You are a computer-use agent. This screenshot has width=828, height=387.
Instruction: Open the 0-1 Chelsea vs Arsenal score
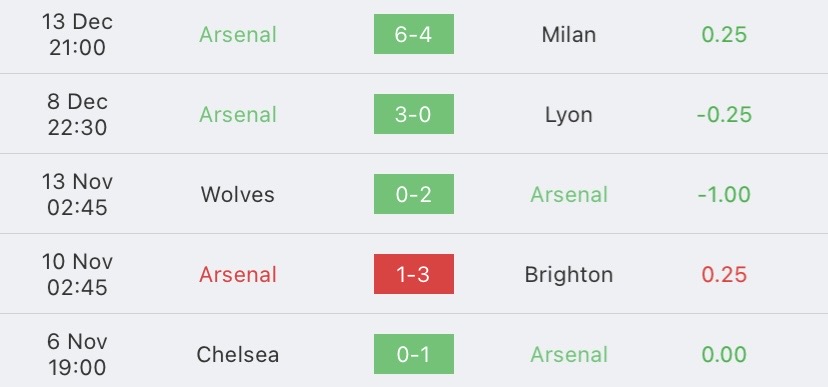click(x=413, y=354)
